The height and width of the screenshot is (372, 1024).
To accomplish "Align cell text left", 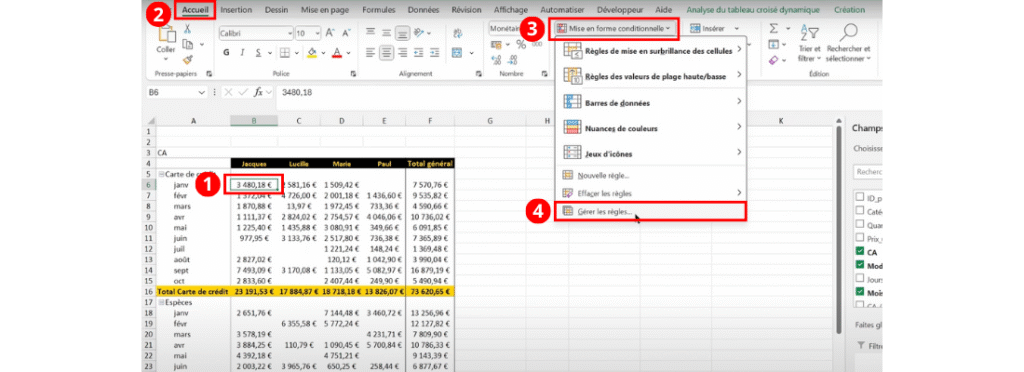I will click(x=370, y=53).
